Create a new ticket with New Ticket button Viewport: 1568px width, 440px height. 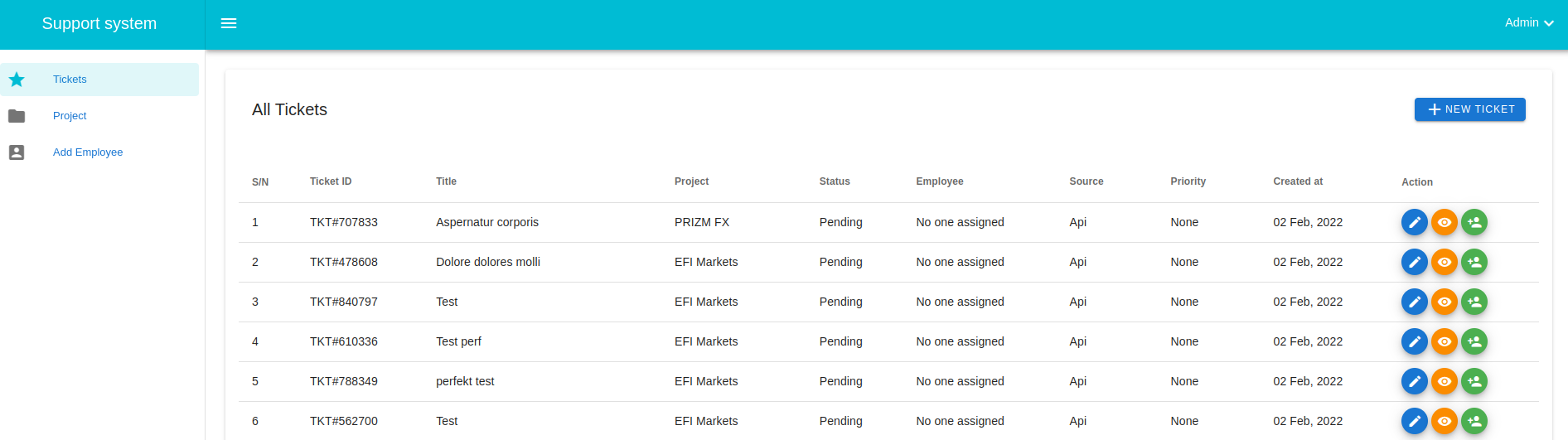(1469, 109)
